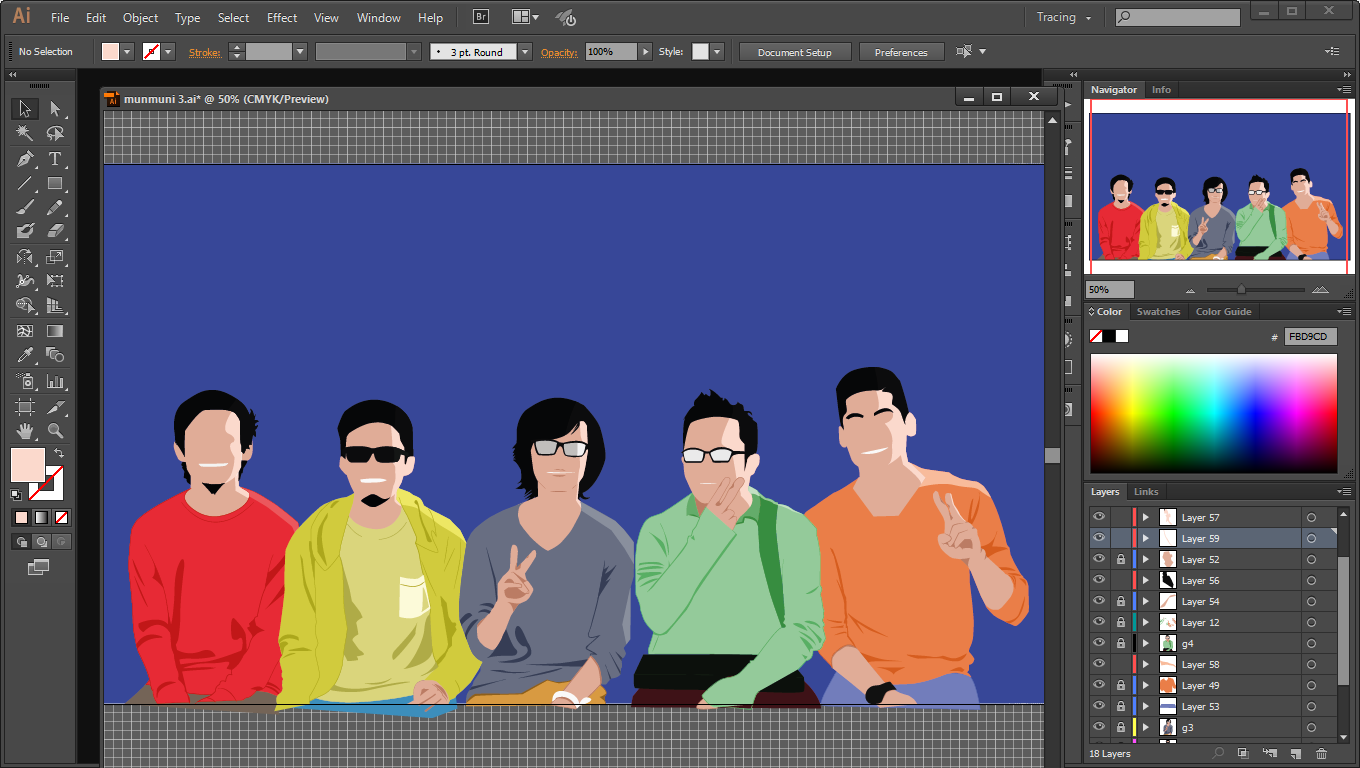Open the 3 pt. Round brush dropdown
This screenshot has height=768, width=1360.
click(x=525, y=52)
